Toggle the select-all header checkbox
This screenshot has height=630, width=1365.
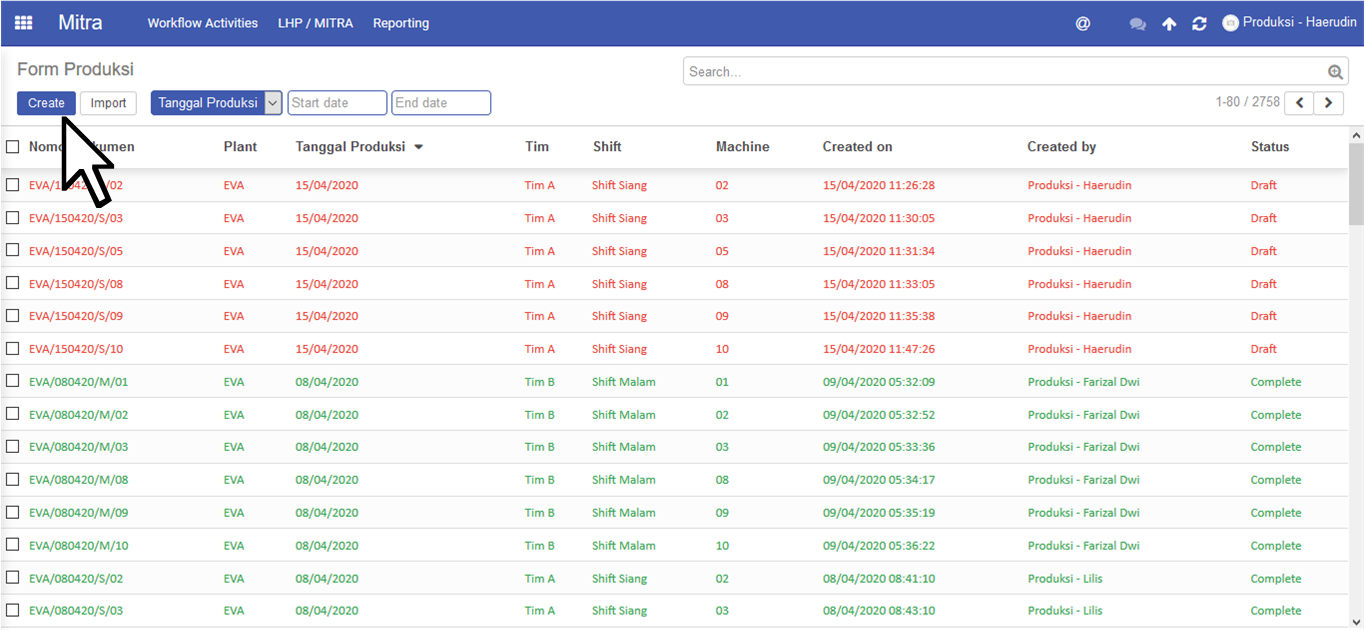coord(13,147)
